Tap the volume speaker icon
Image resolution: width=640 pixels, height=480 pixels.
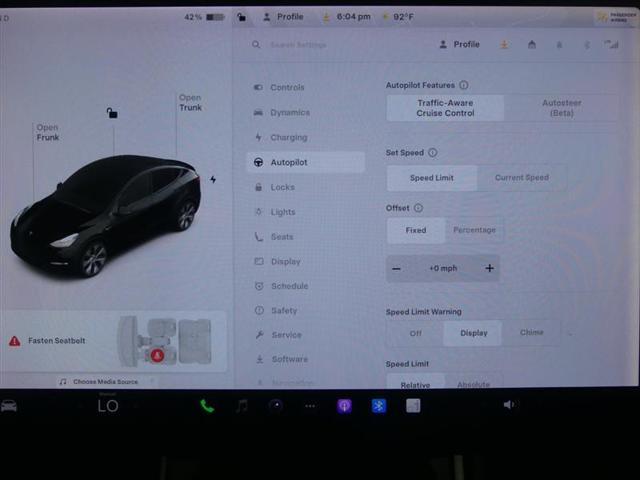point(509,405)
